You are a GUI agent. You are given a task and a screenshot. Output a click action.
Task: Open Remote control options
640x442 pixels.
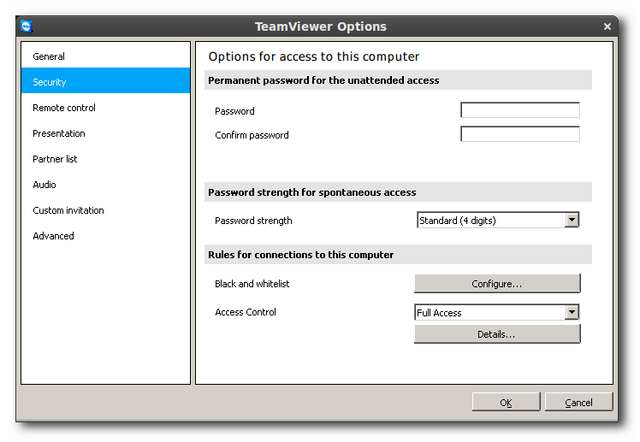[64, 108]
